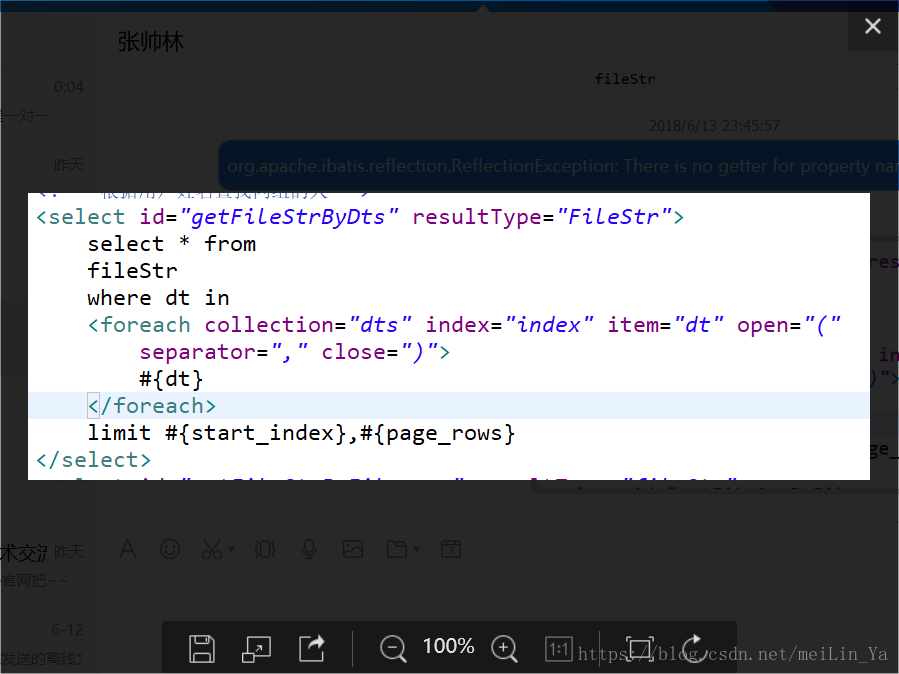Save the previewed image
This screenshot has height=674, width=899.
(202, 649)
